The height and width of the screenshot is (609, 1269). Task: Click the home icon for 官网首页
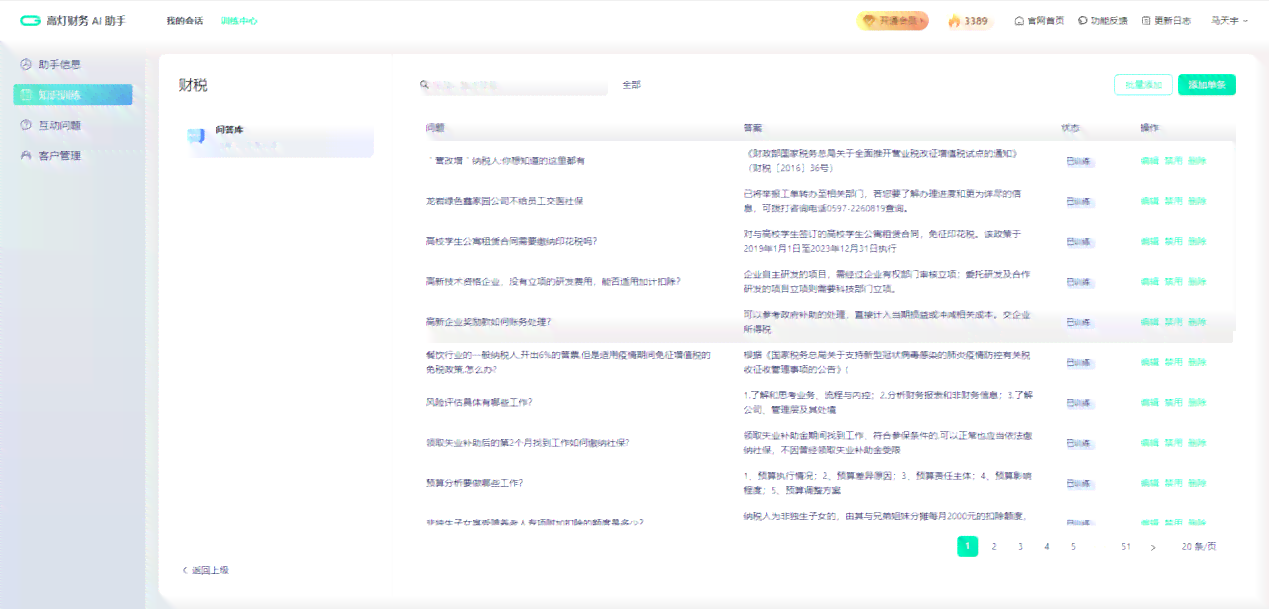tap(1019, 21)
